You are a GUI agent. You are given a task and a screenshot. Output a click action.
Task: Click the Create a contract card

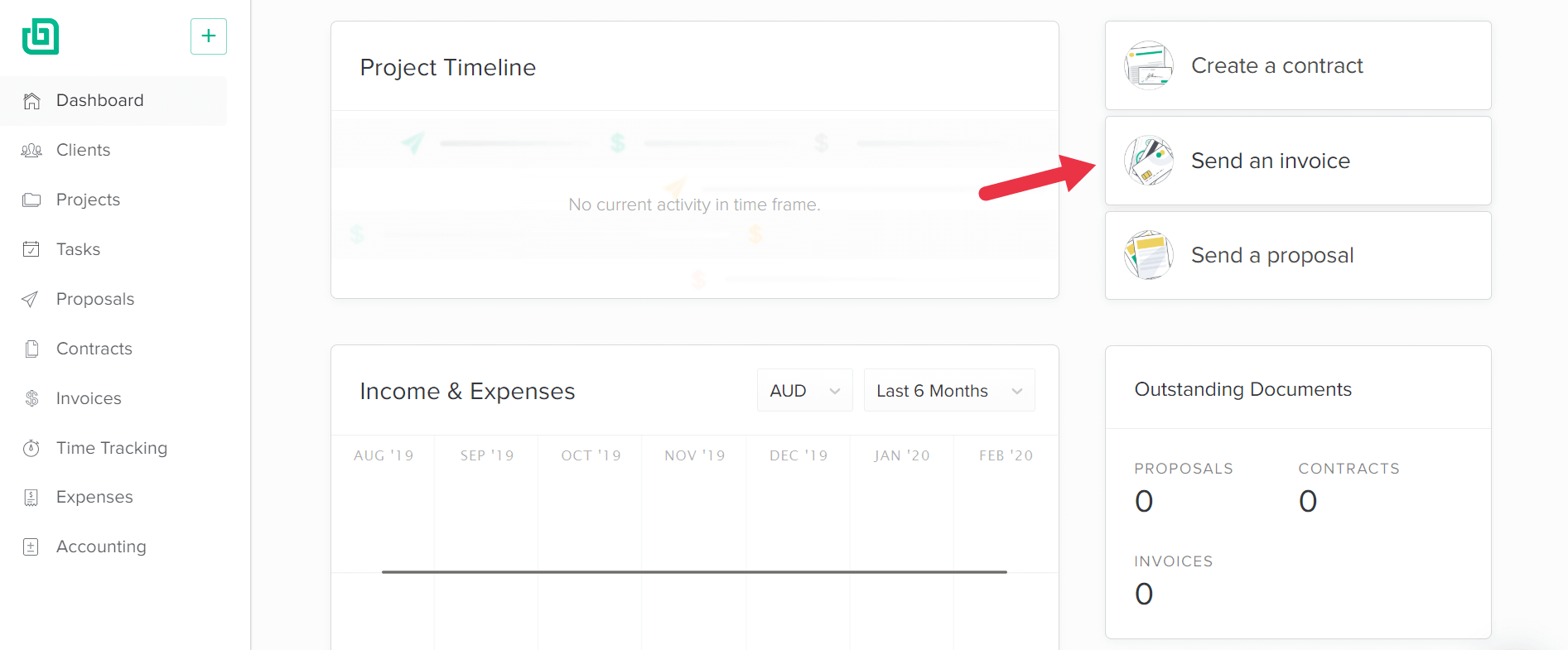coord(1298,65)
